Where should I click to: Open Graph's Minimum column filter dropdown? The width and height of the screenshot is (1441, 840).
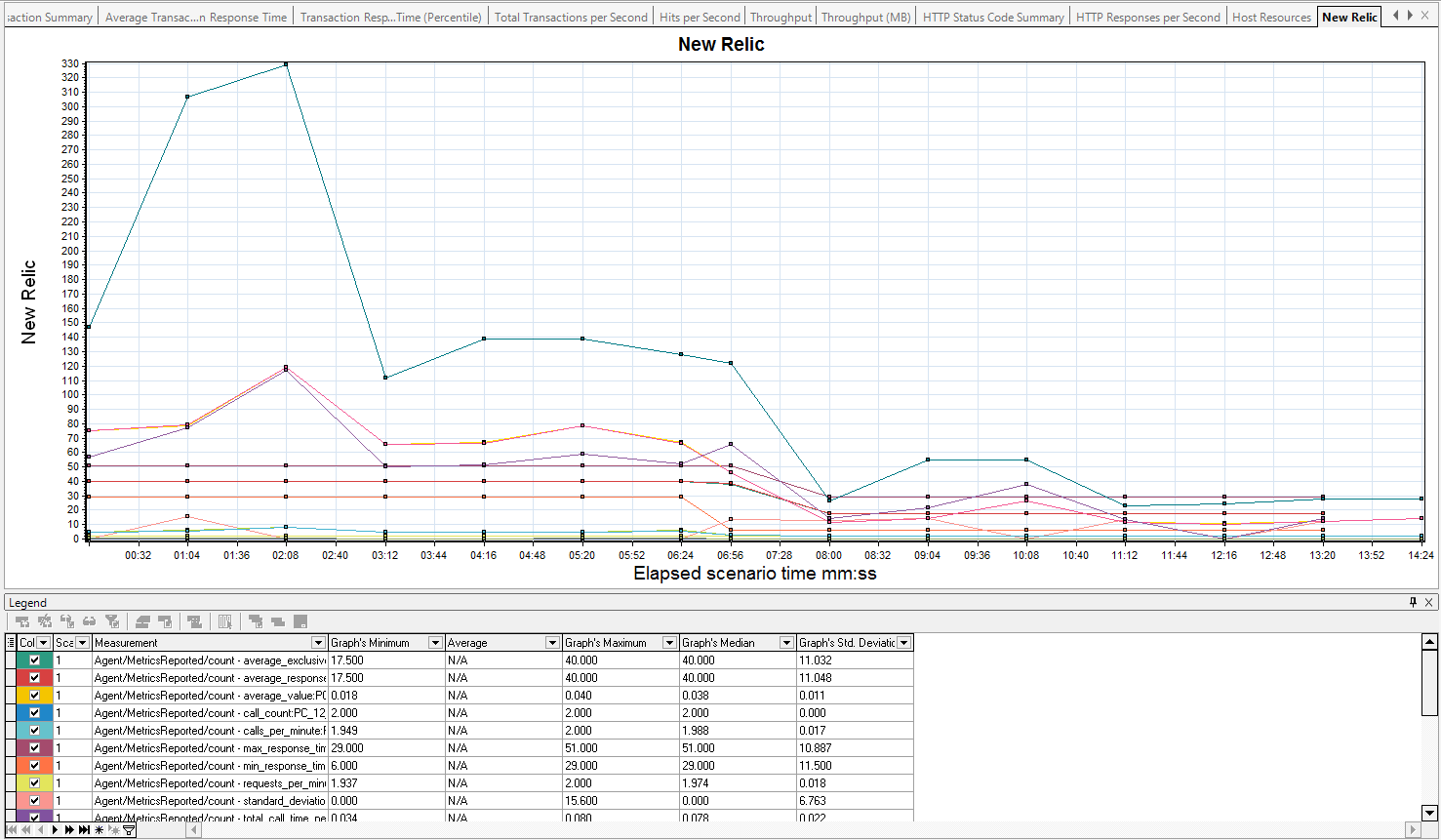pos(435,643)
